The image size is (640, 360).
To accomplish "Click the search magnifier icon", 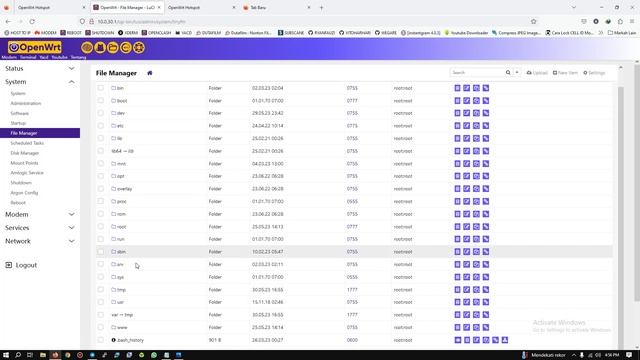I will coord(508,73).
